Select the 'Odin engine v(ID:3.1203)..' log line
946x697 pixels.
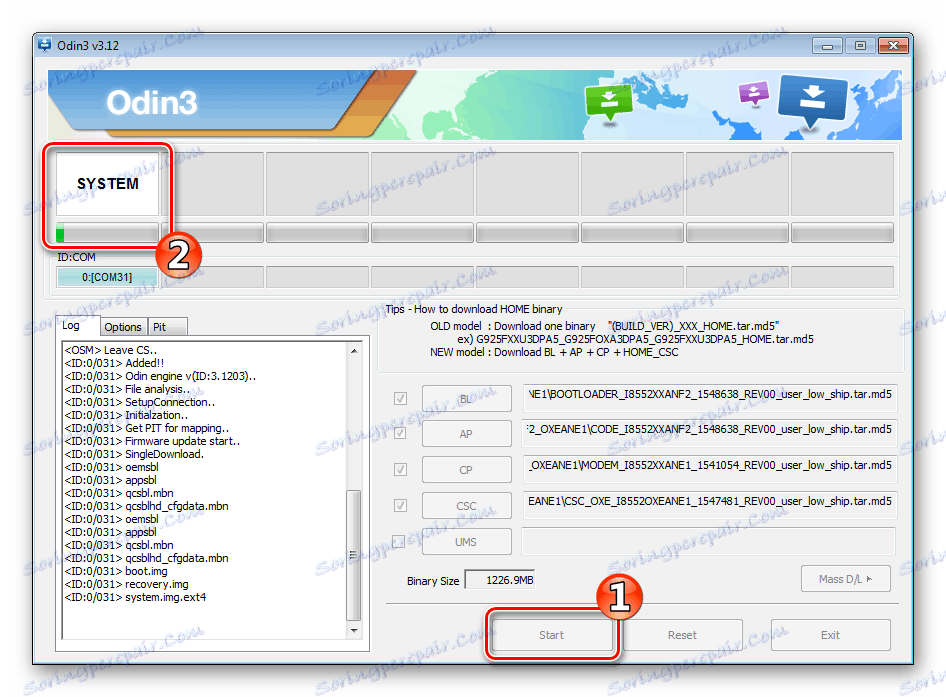coord(160,376)
